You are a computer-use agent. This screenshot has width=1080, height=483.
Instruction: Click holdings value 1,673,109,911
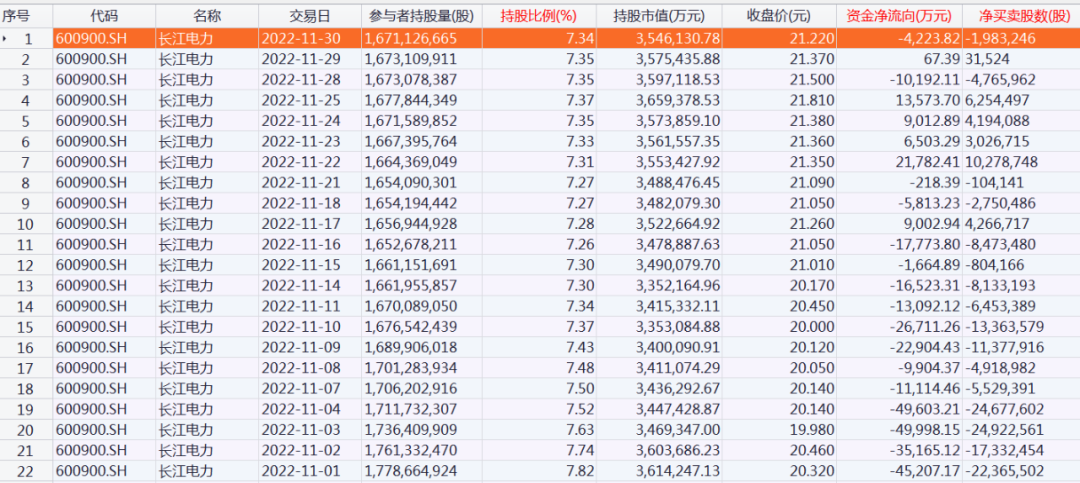(411, 59)
